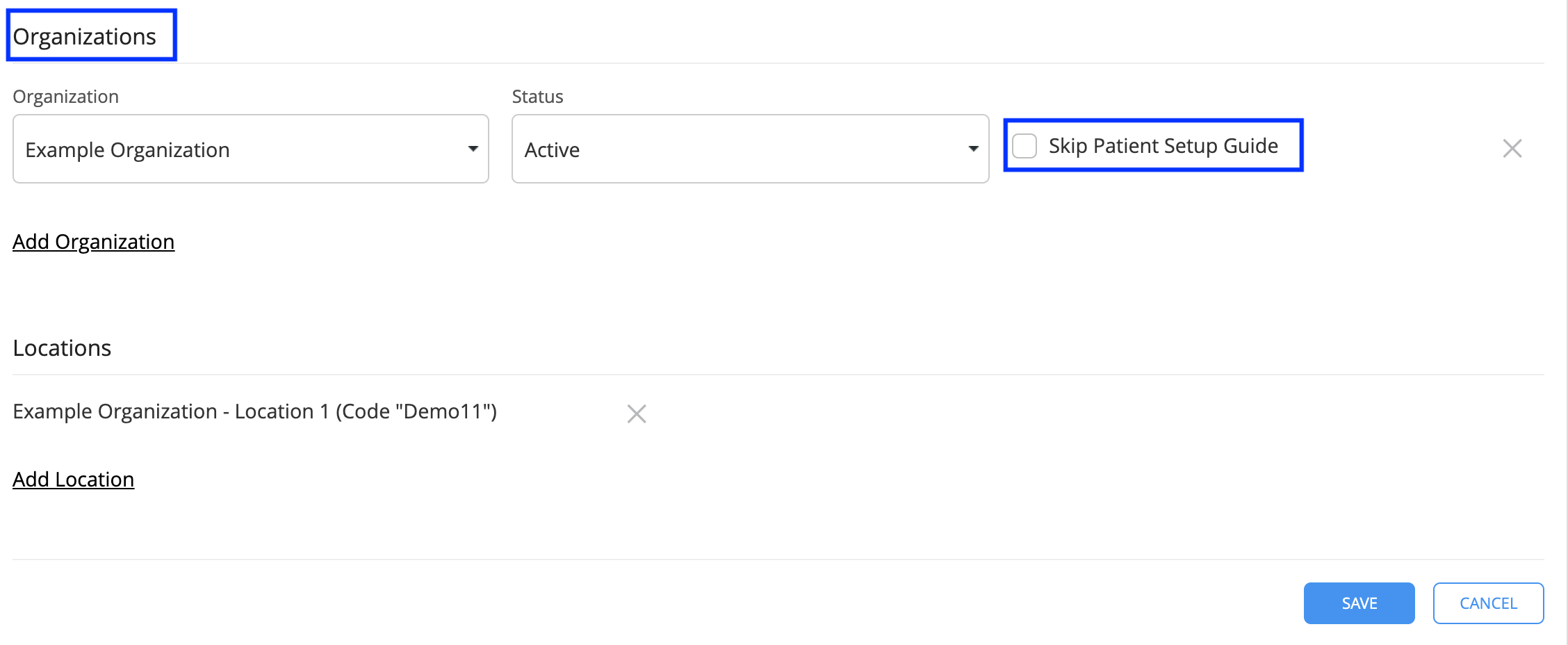Delete Location 1 using its X icon

(637, 414)
